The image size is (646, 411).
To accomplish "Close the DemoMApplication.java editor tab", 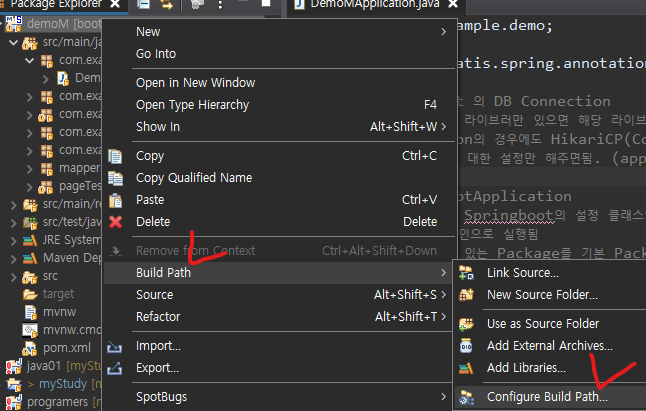I will point(453,4).
